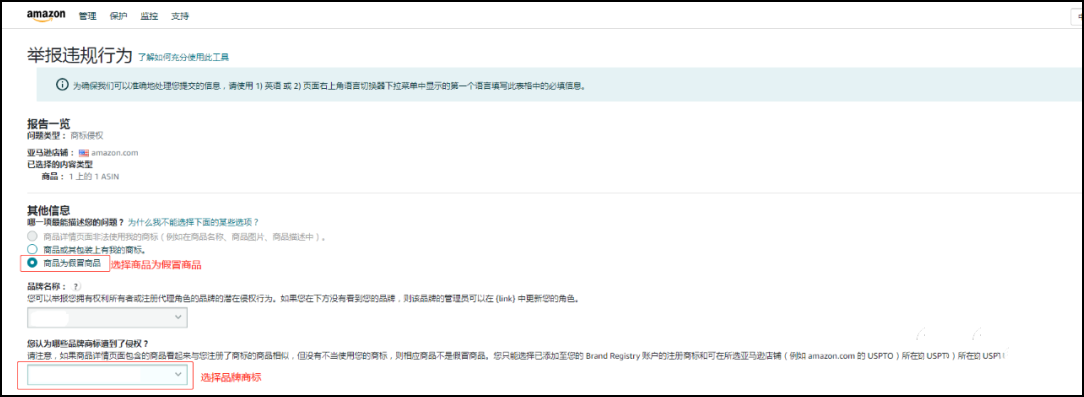Click the 为什么我不能选择下面的某些选项? link
This screenshot has width=1084, height=397.
coord(194,222)
